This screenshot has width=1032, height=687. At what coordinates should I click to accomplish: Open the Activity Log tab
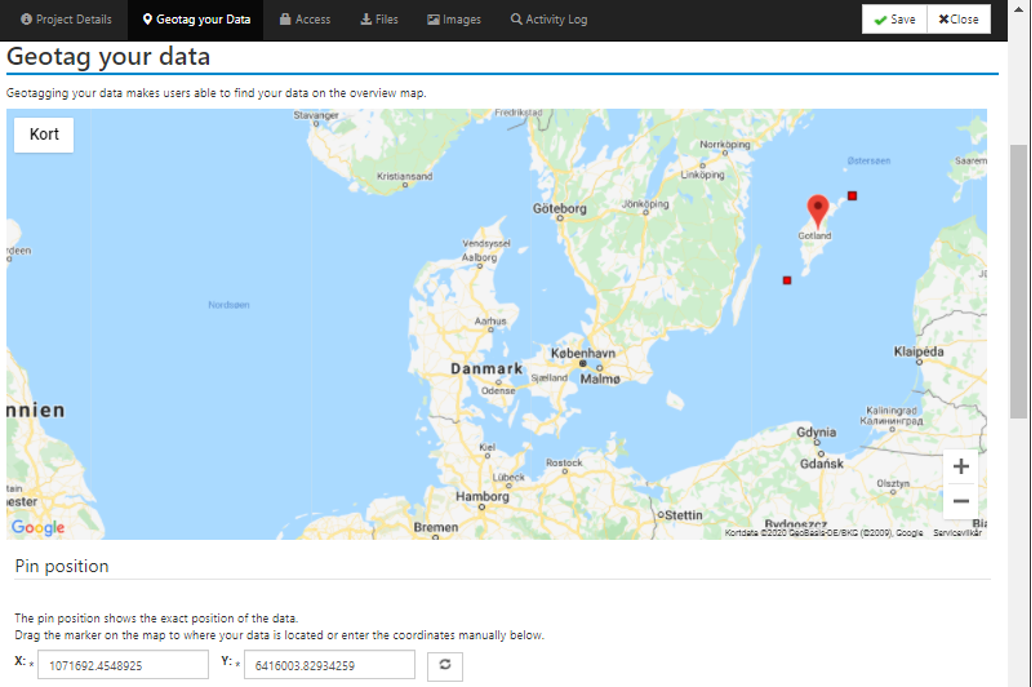click(549, 20)
